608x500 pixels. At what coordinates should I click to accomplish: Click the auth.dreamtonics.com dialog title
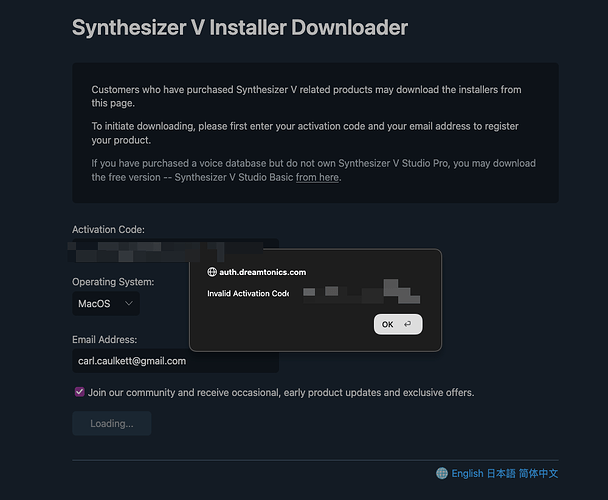coord(263,272)
